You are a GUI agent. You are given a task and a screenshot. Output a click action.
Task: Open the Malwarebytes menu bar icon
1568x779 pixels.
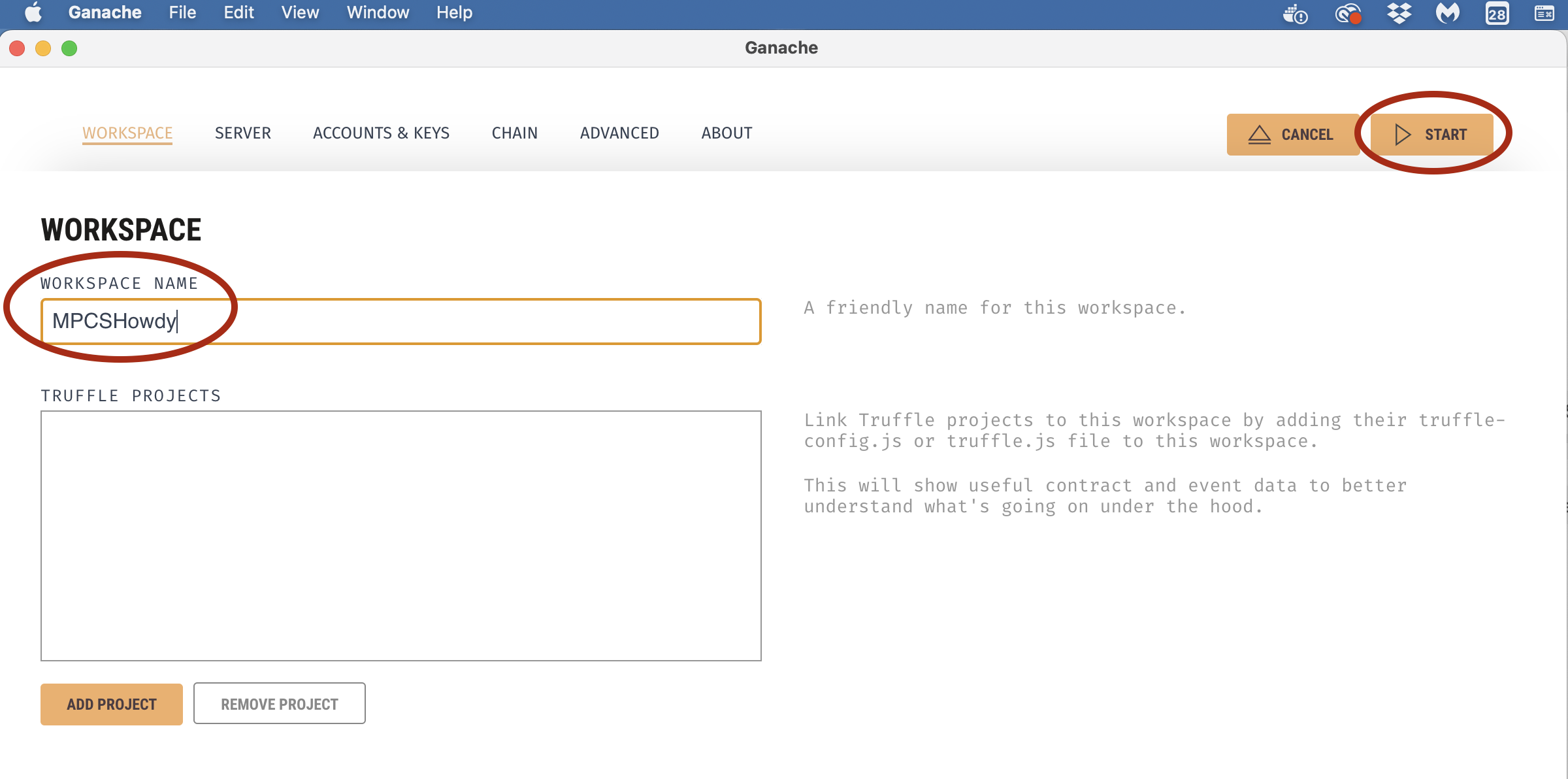1448,13
